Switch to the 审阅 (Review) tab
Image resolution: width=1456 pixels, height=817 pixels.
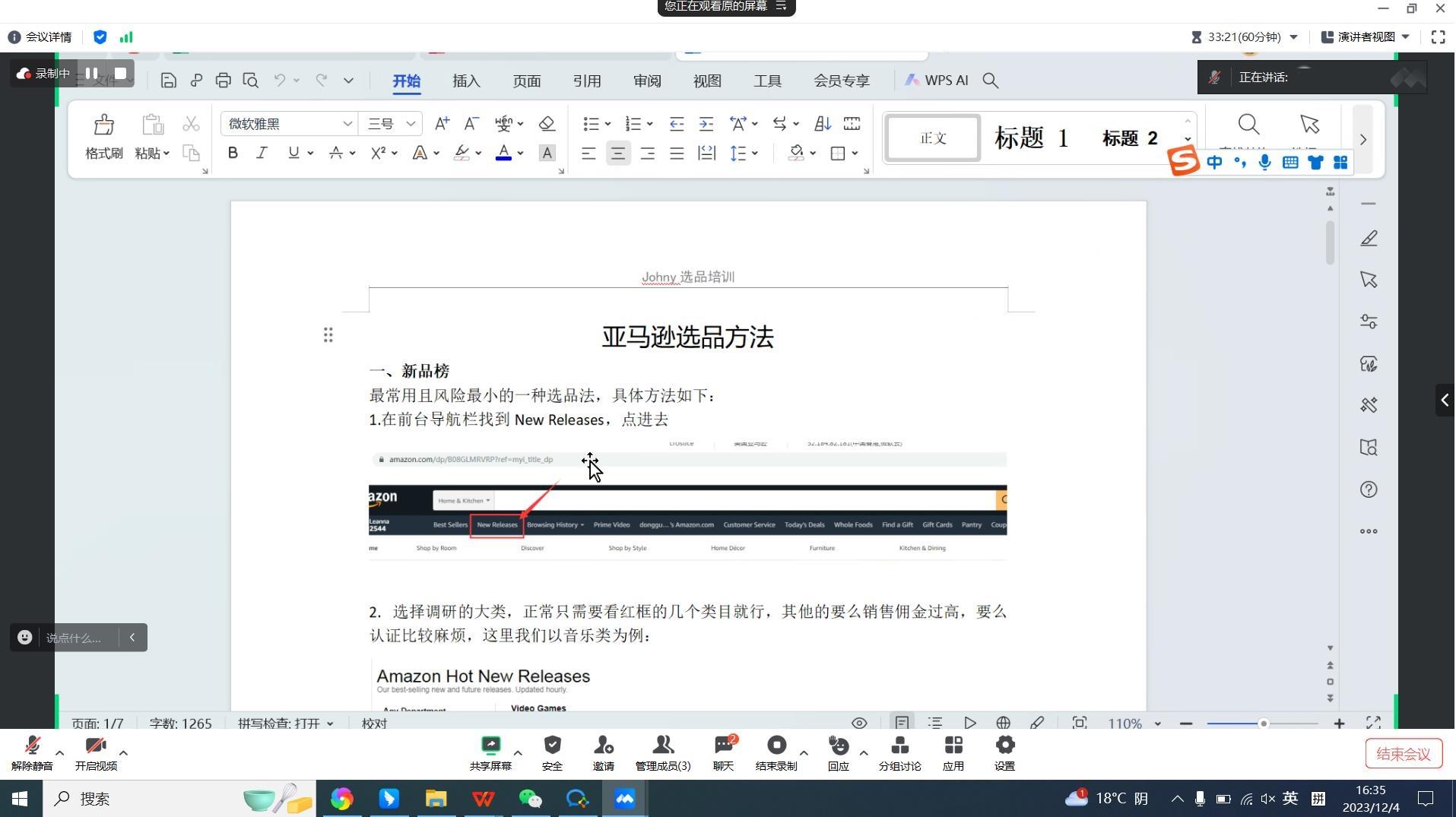point(647,81)
